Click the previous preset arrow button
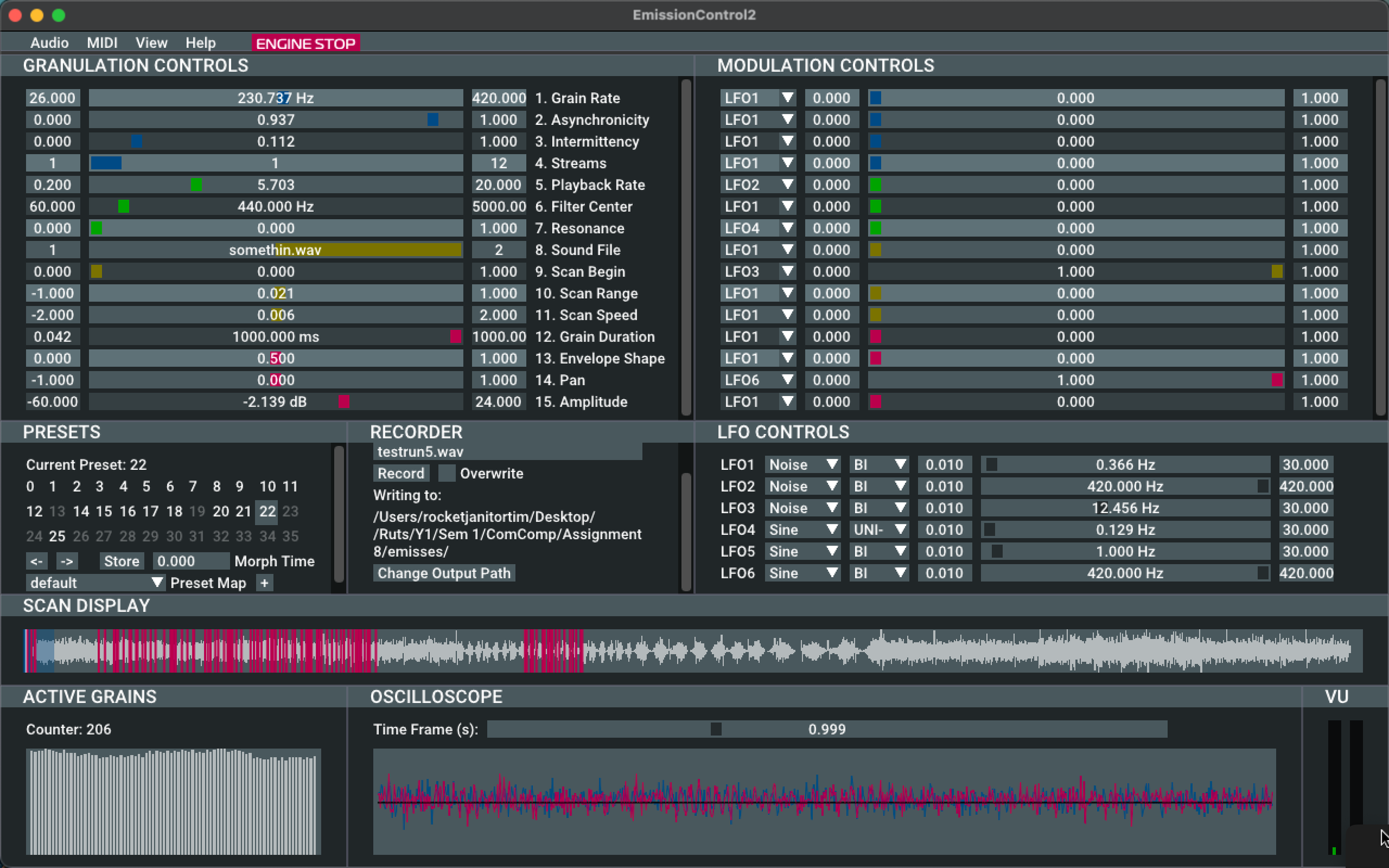 click(x=36, y=561)
